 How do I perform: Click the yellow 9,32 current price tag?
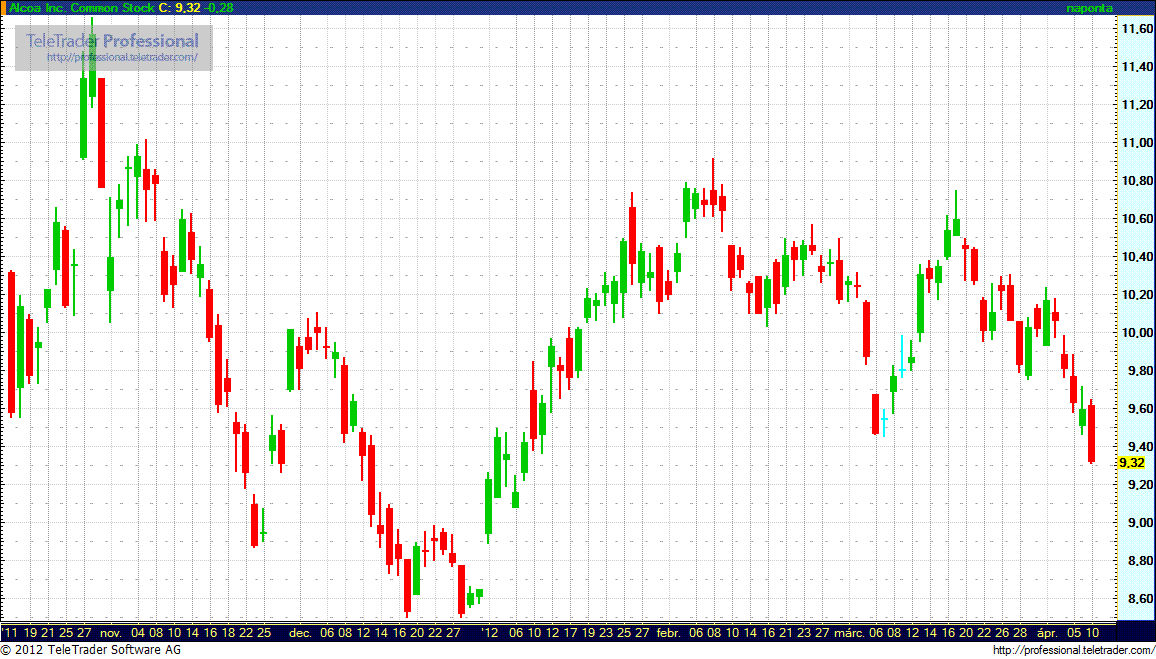(x=1131, y=463)
